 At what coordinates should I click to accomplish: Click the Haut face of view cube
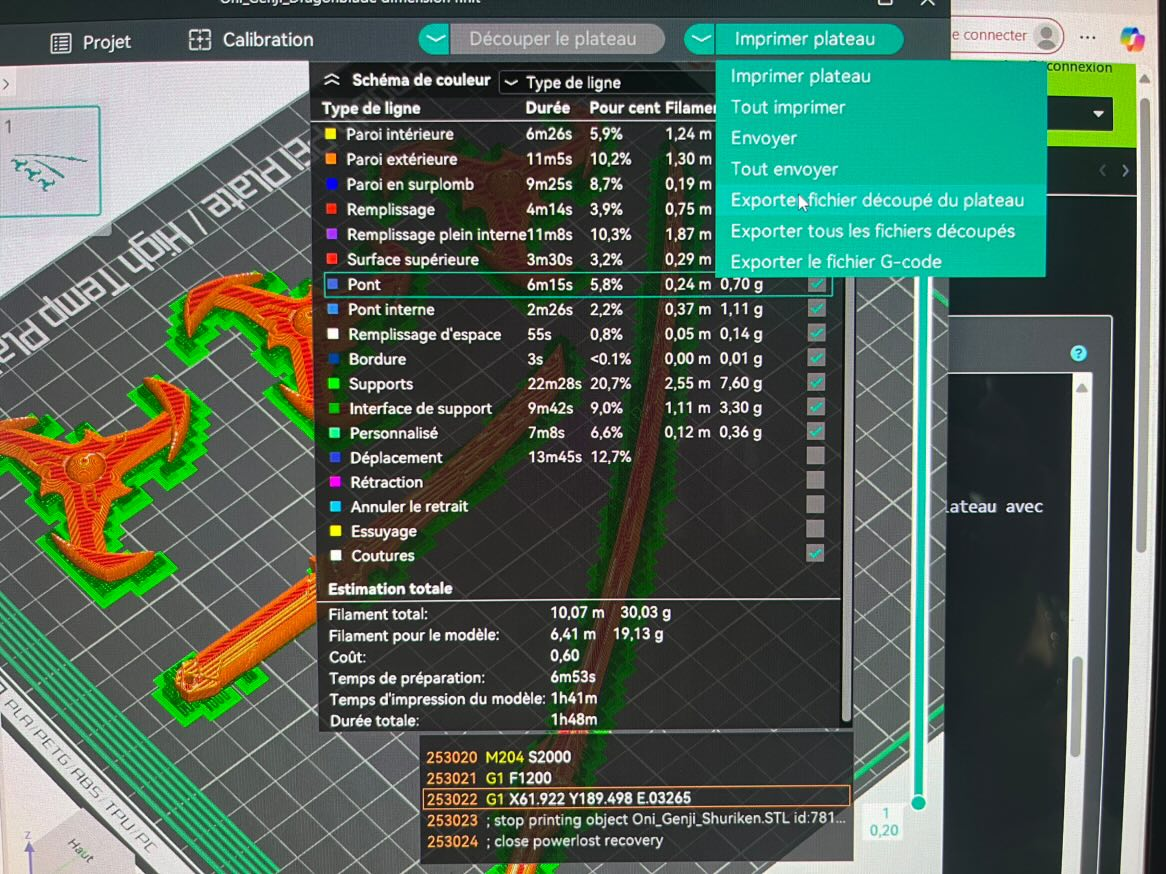click(x=80, y=852)
